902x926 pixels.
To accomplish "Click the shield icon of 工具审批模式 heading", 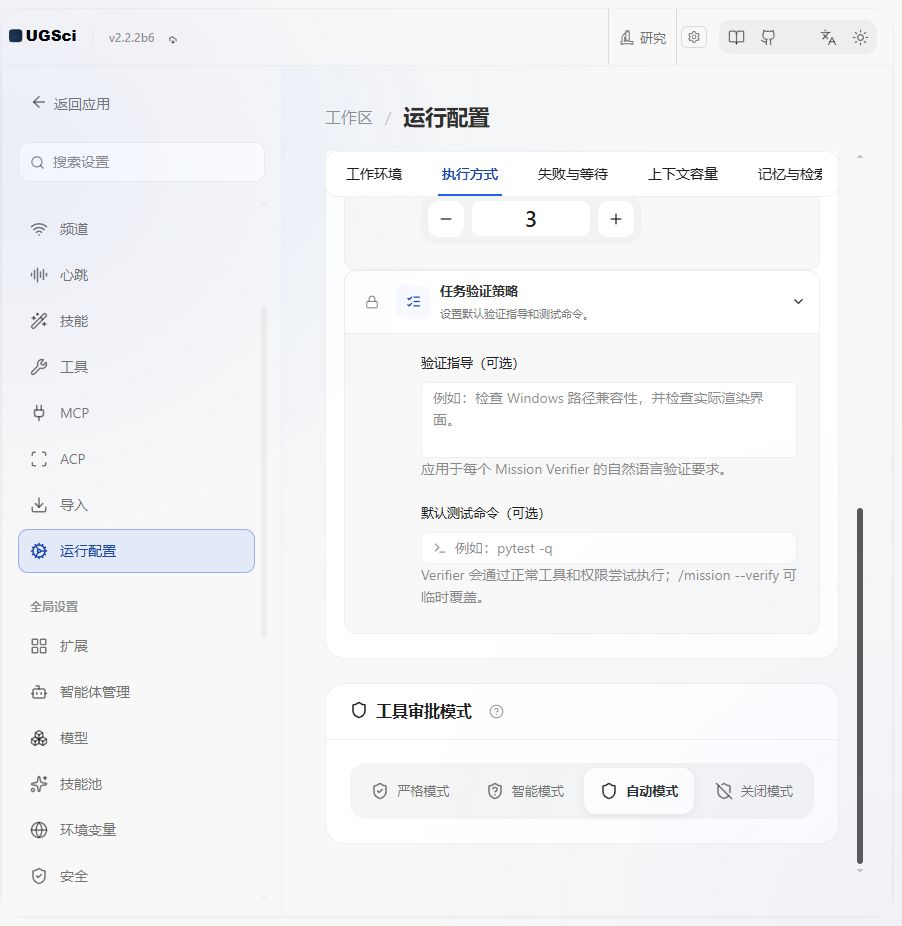I will click(x=359, y=710).
